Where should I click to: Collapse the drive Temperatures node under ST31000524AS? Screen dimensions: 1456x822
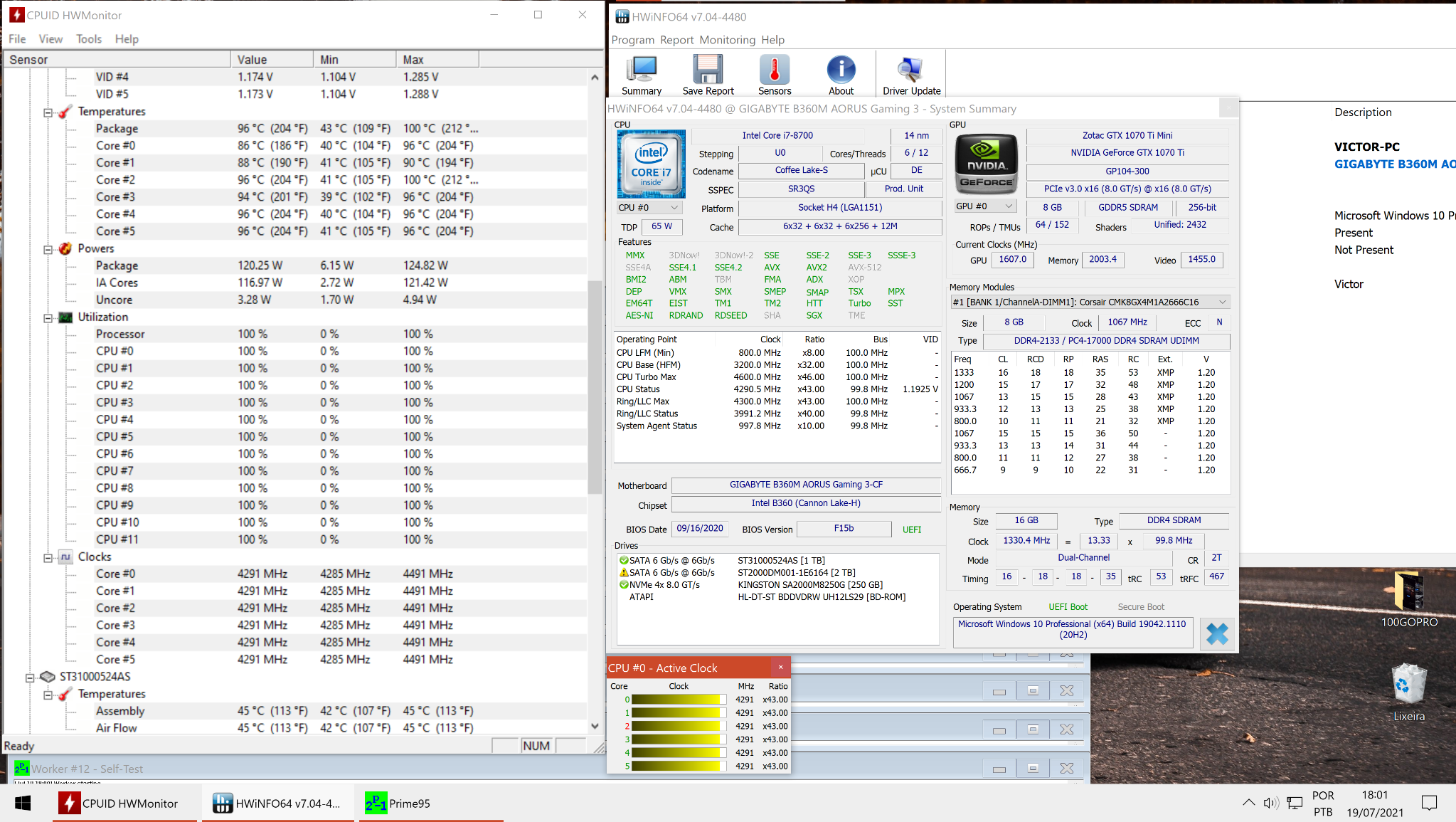(48, 695)
